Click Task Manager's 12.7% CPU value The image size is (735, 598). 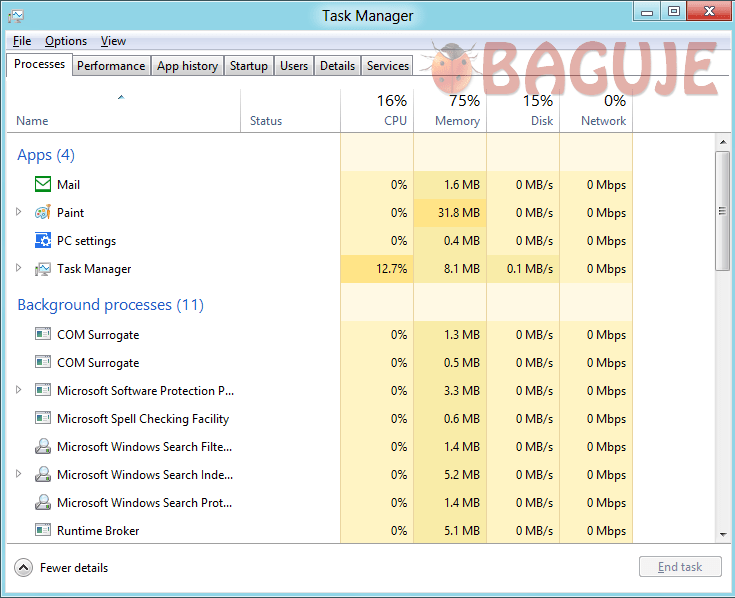coord(391,269)
